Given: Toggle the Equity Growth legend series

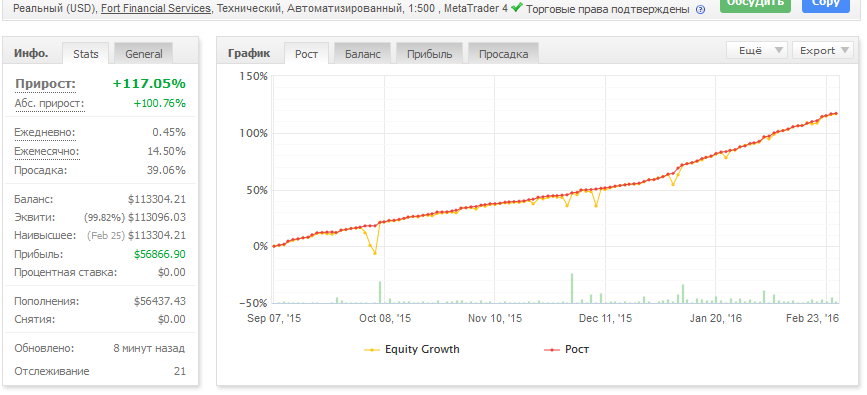Looking at the screenshot, I should (412, 349).
